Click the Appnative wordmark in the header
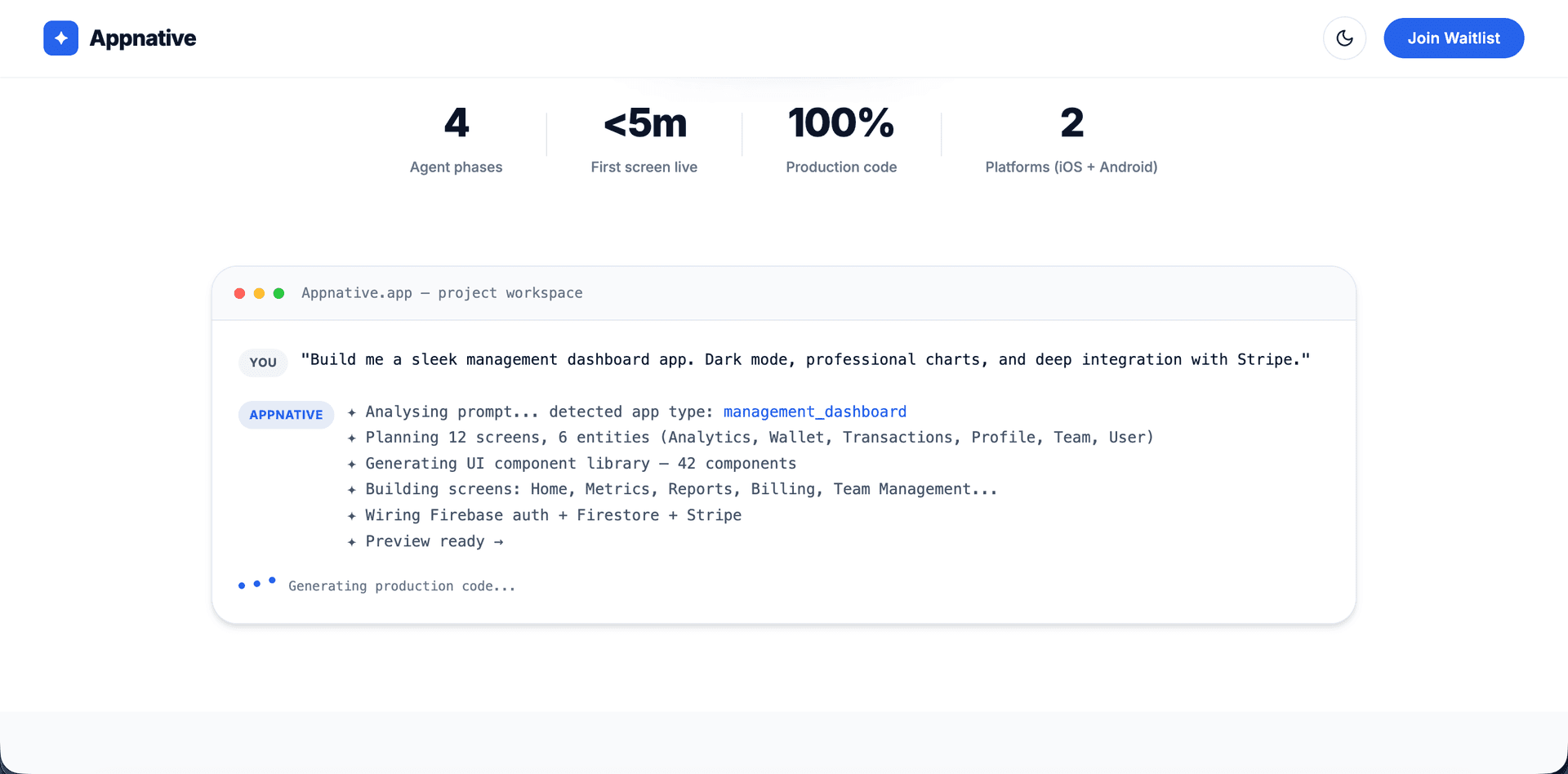The image size is (1568, 774). click(x=143, y=38)
